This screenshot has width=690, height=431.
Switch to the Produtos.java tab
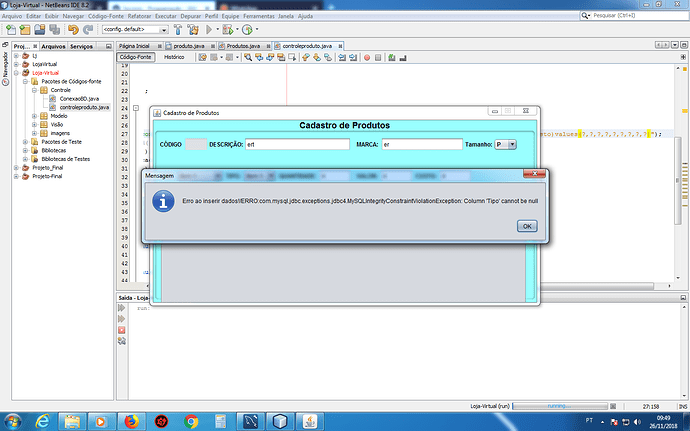[243, 46]
